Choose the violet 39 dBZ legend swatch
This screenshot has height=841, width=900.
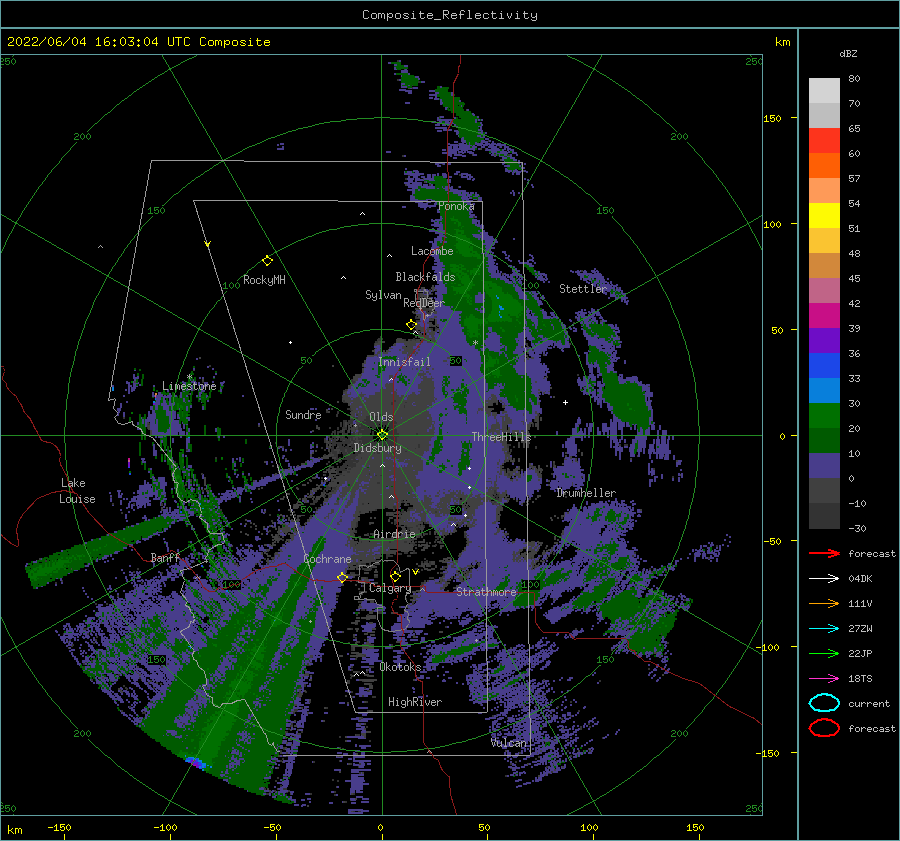click(824, 341)
